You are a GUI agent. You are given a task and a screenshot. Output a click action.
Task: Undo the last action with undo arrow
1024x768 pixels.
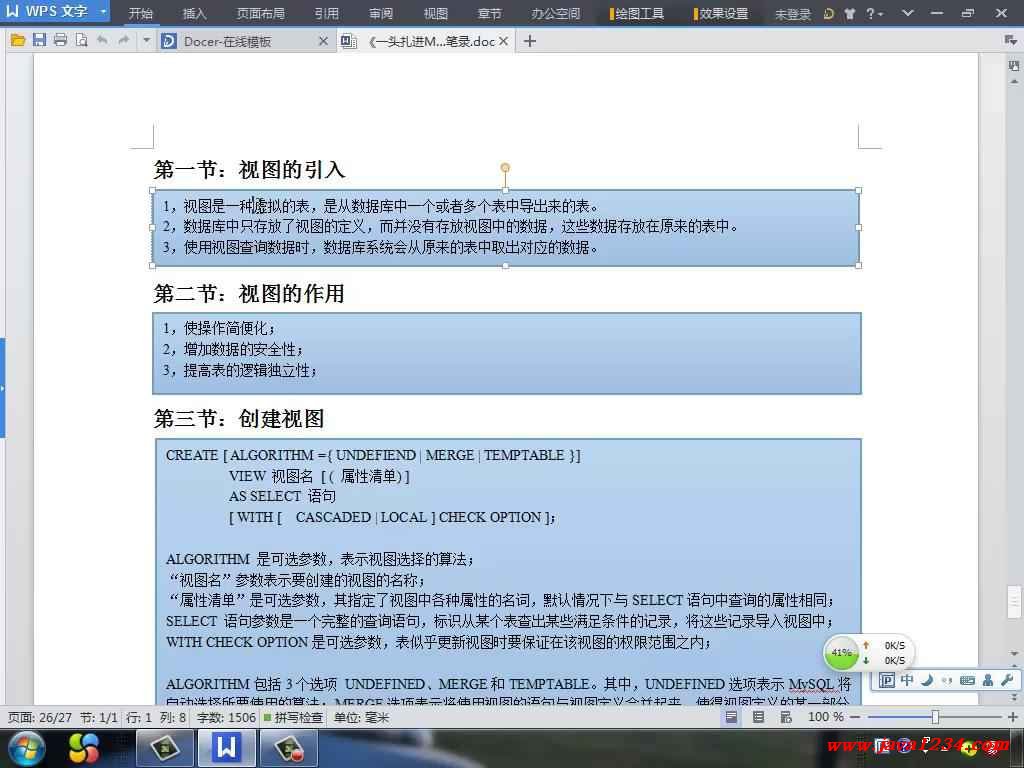[102, 41]
